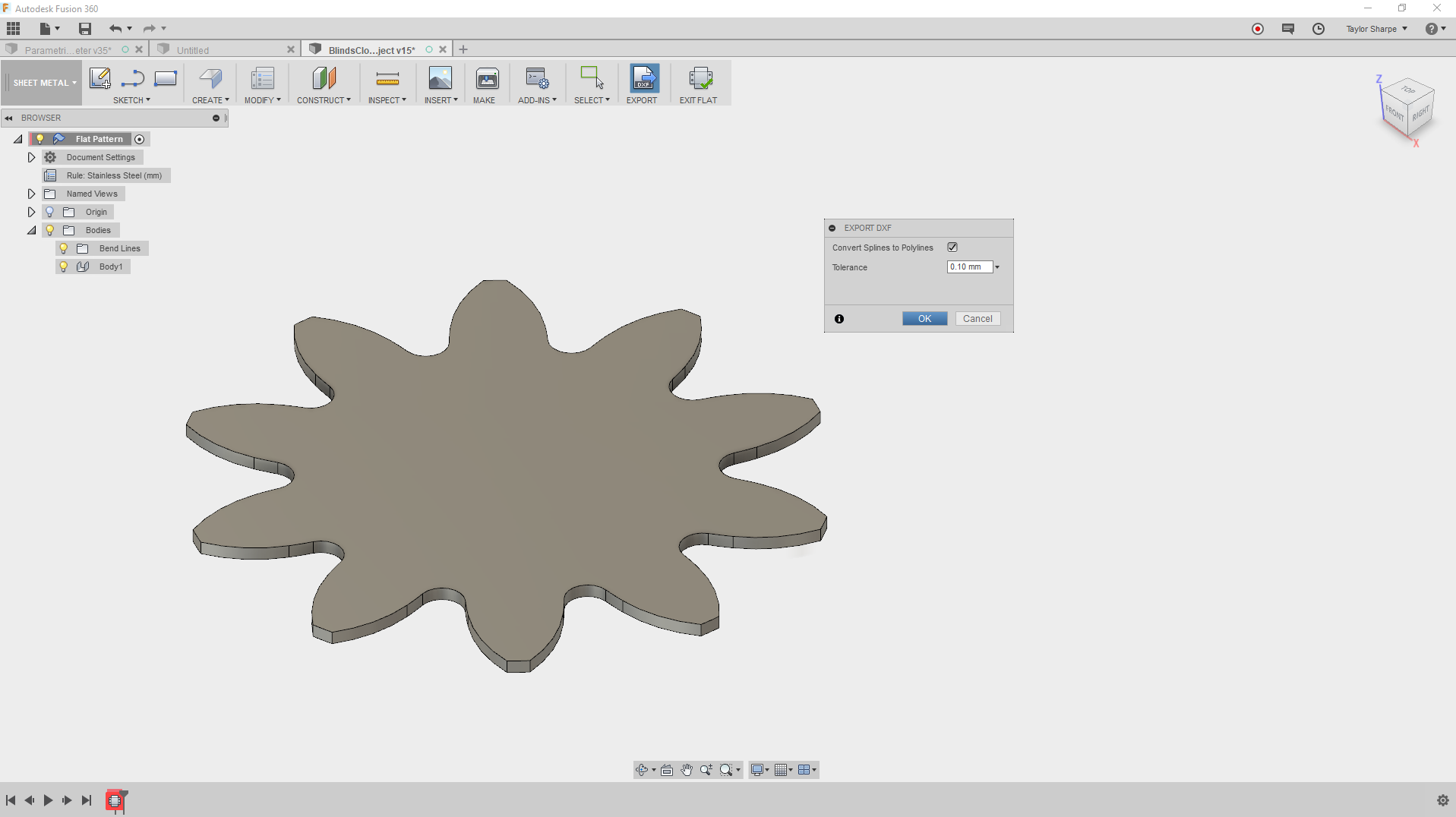This screenshot has height=817, width=1456.
Task: Click the Export DXF toolbar icon
Action: [643, 79]
